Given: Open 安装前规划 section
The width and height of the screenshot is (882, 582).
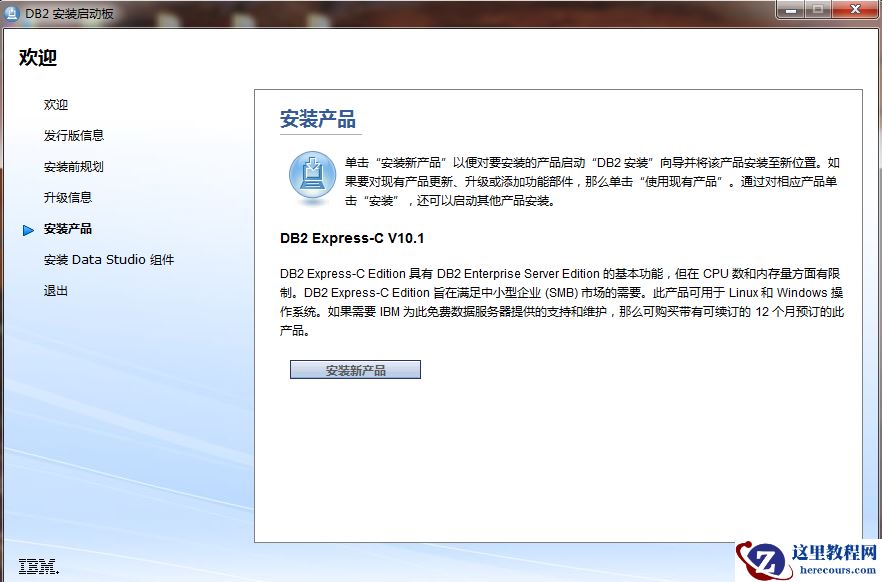Looking at the screenshot, I should (x=74, y=166).
